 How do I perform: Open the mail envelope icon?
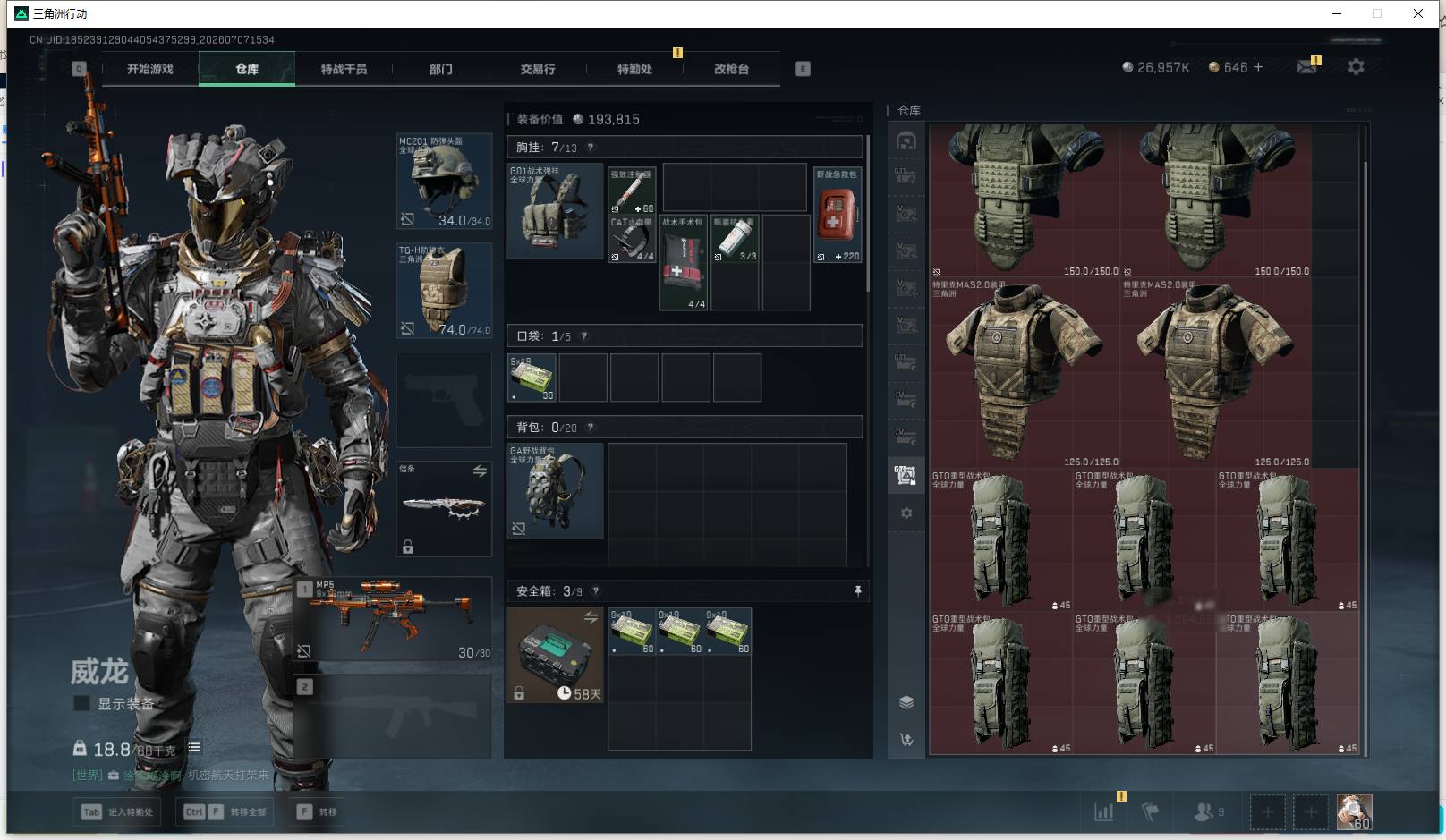coord(1306,67)
